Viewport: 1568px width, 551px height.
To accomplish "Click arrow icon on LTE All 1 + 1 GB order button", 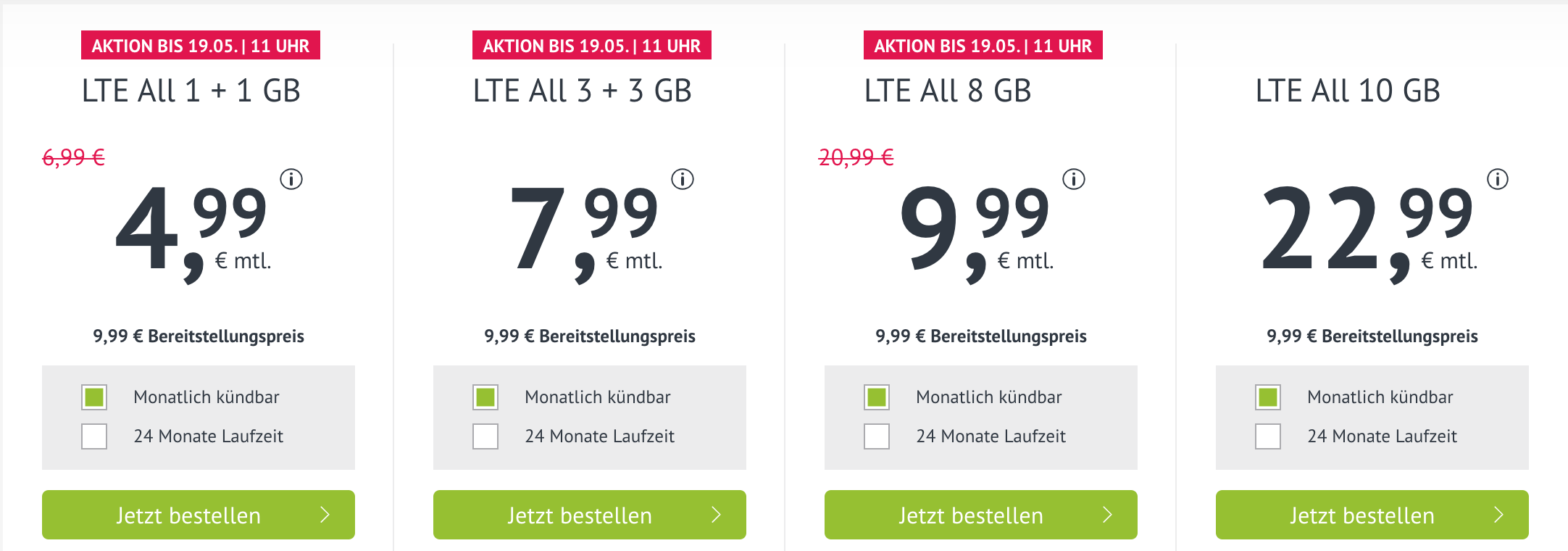I will [325, 515].
